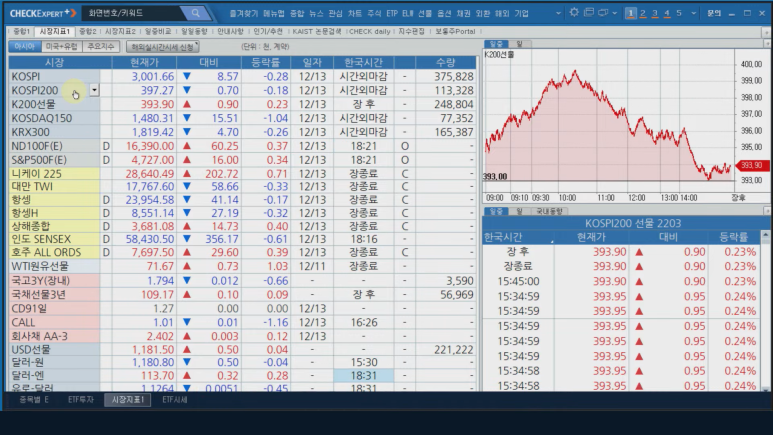The width and height of the screenshot is (773, 435).
Task: Maximize the CHECKExpert window
Action: point(747,13)
